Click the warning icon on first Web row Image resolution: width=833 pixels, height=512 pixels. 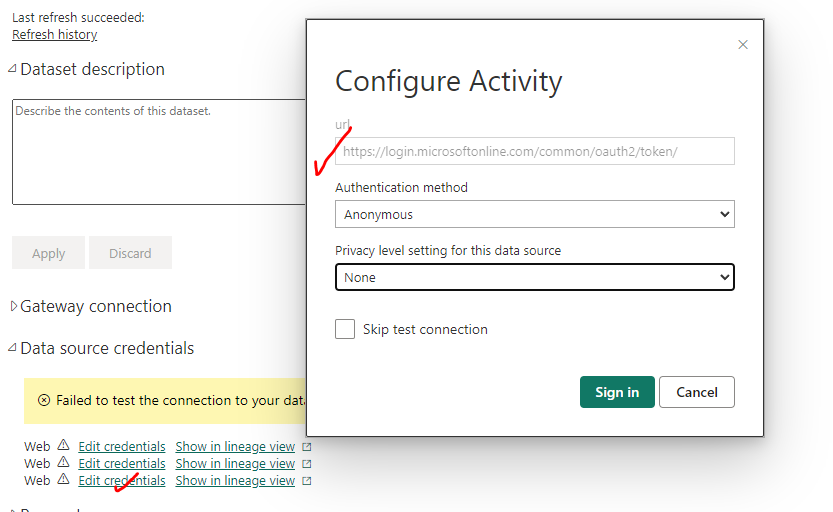[x=63, y=445]
